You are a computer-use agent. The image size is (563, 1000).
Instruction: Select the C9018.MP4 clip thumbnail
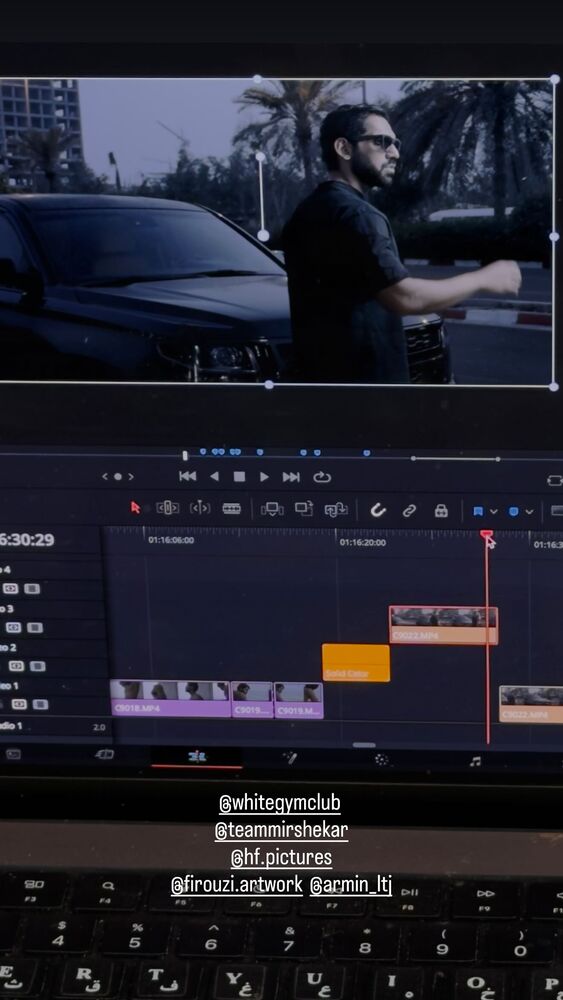[170, 699]
